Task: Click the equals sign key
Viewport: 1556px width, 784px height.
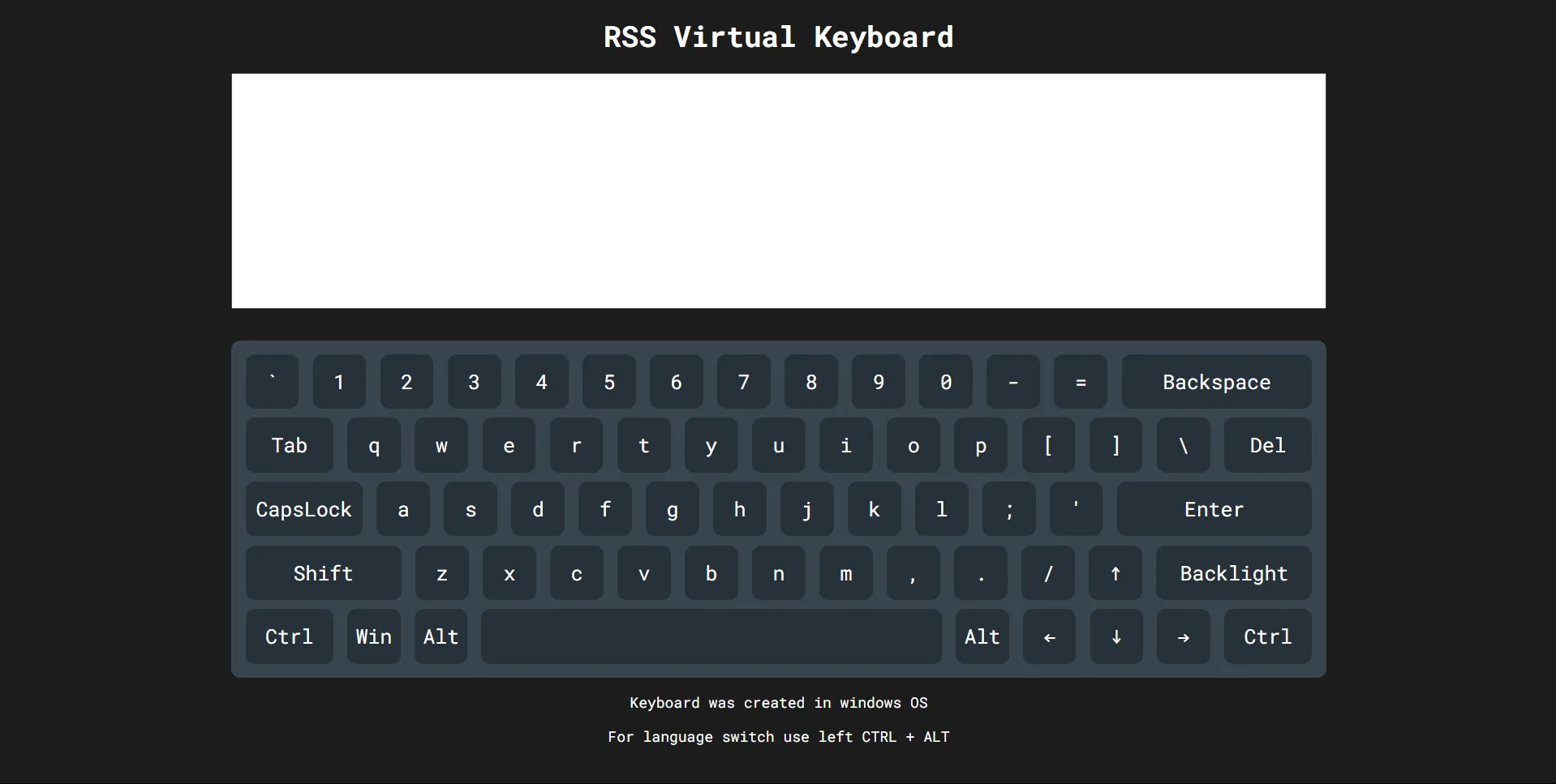Action: pos(1081,382)
